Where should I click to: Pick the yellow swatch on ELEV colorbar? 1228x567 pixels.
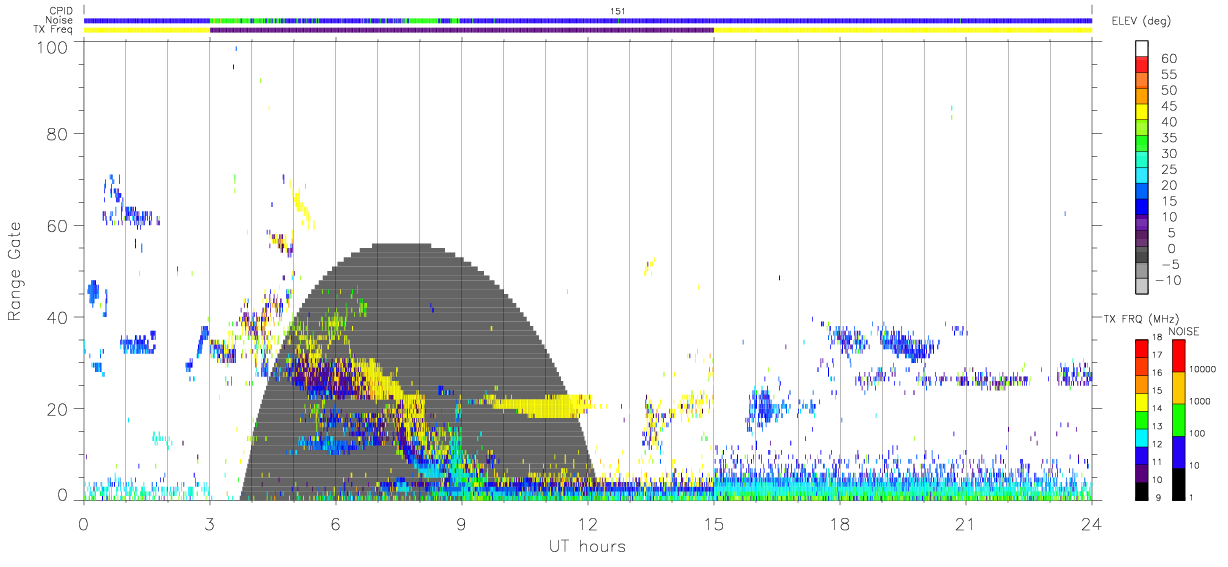pos(1141,114)
